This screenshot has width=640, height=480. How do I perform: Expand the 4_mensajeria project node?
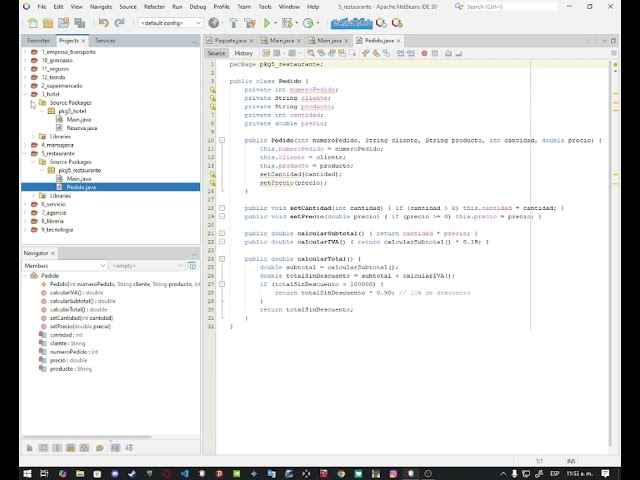(x=25, y=145)
